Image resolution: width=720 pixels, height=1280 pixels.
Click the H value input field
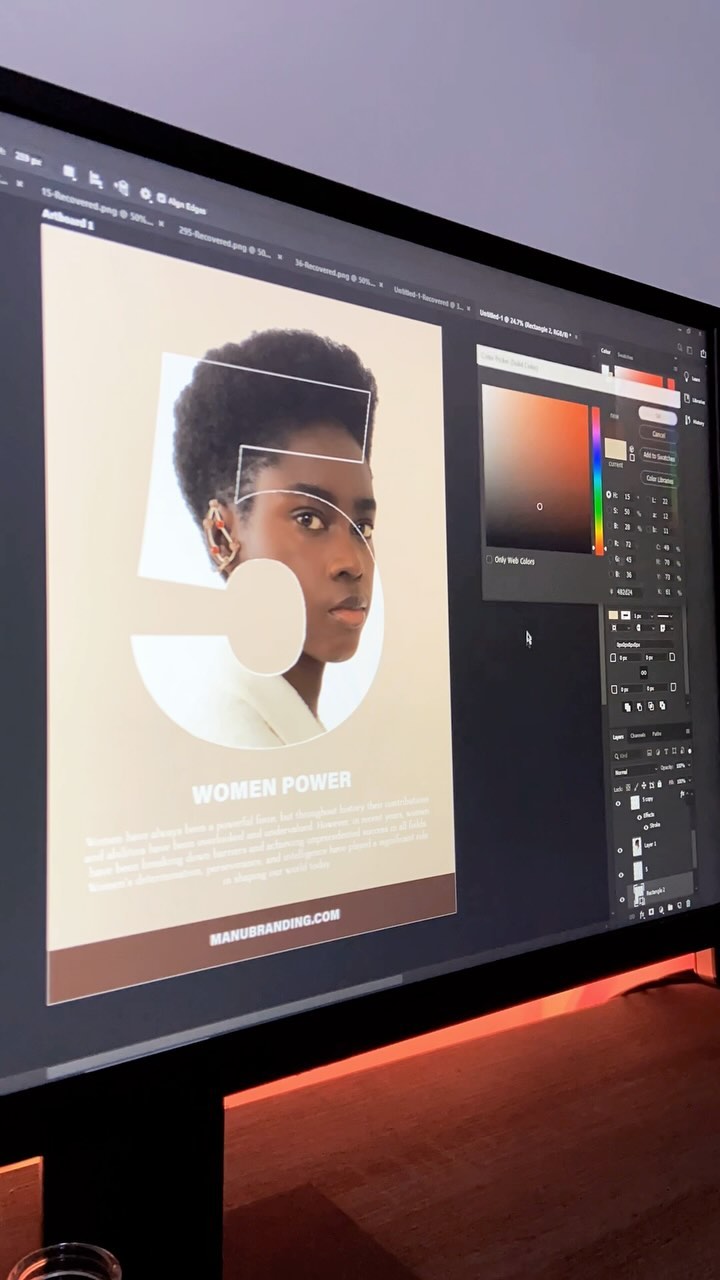627,497
